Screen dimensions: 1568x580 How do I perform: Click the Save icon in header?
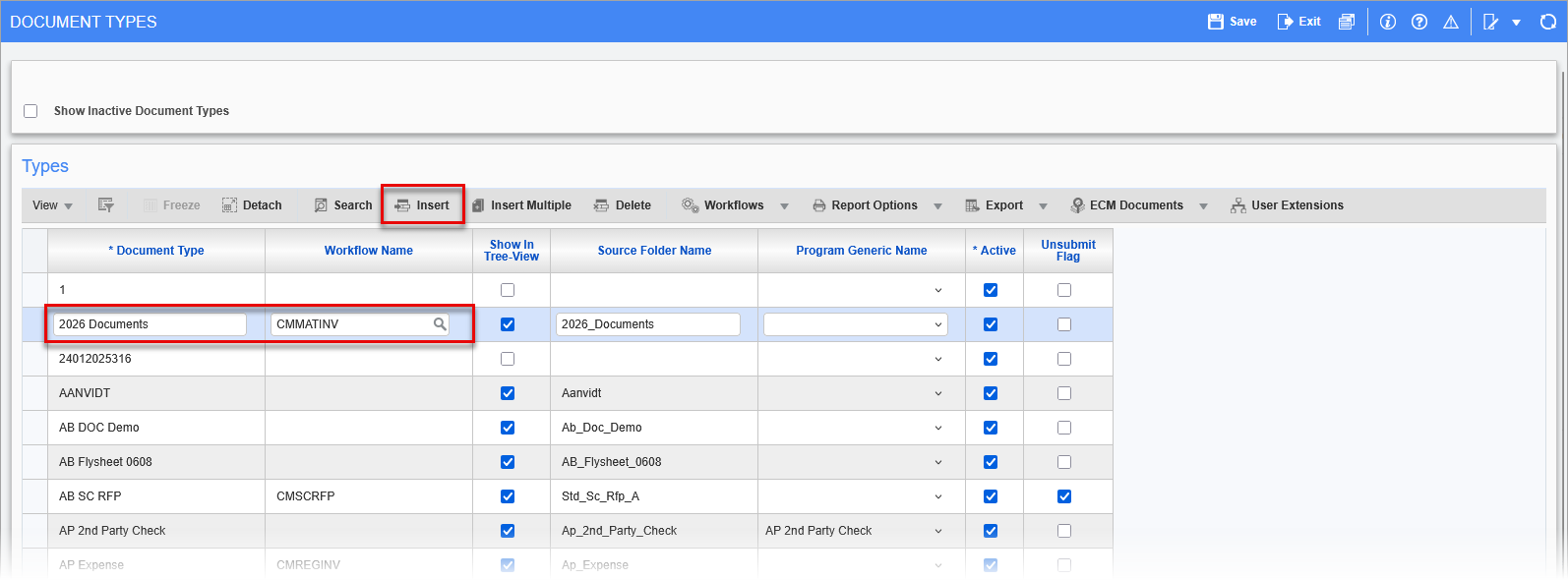point(1216,22)
